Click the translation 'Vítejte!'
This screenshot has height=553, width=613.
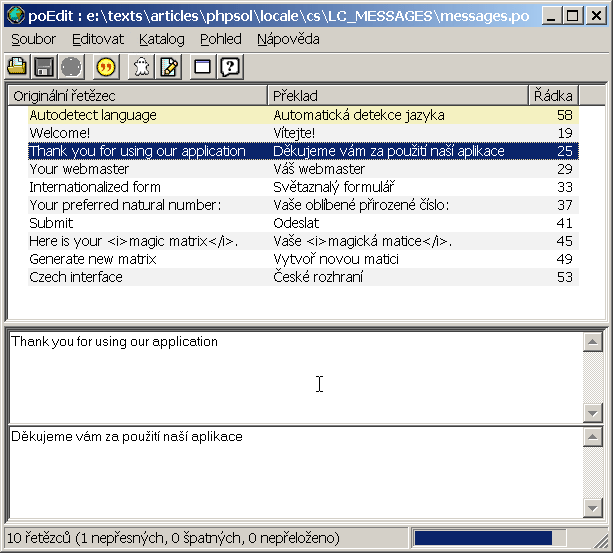(x=294, y=133)
